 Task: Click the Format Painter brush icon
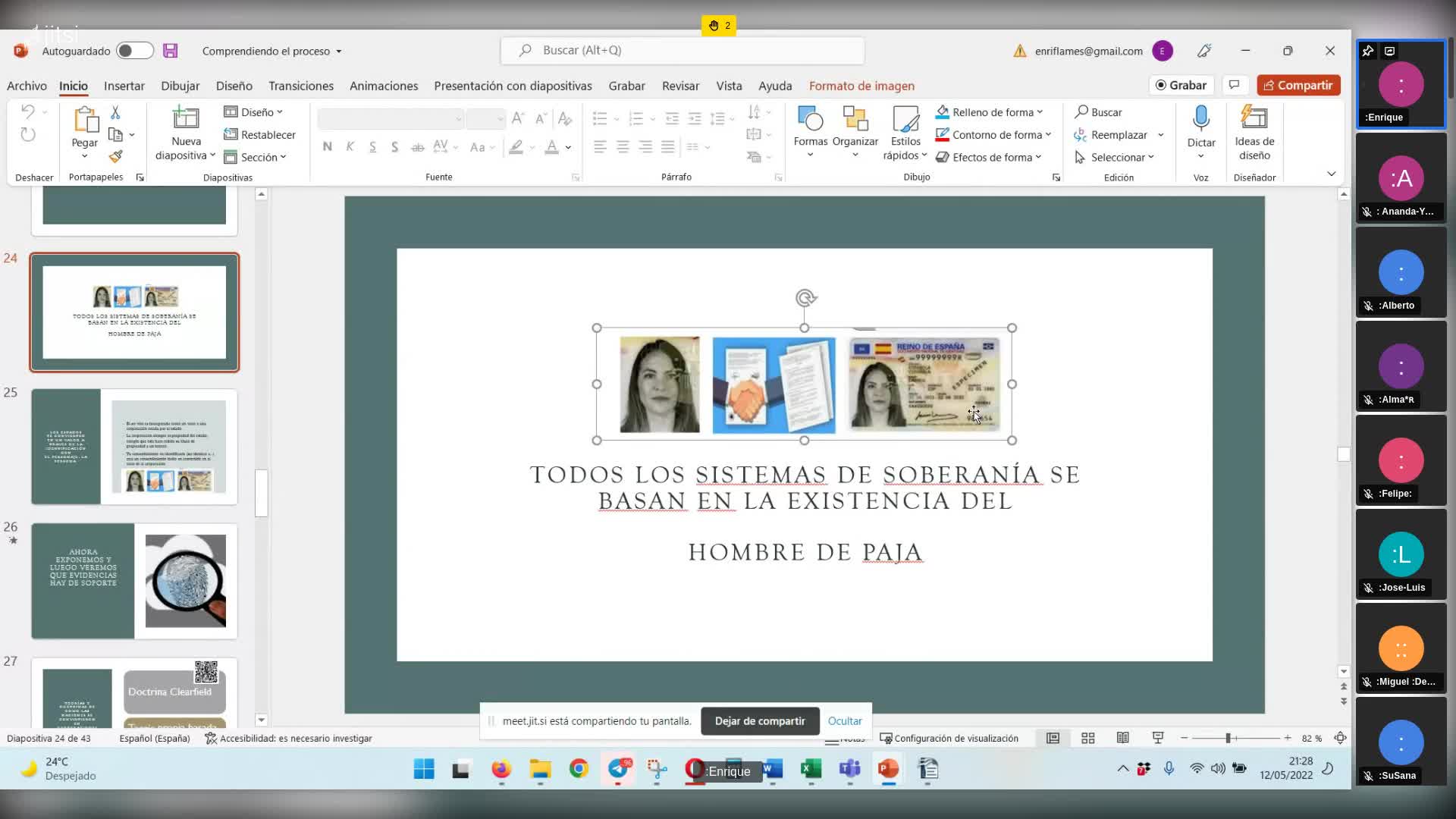pos(115,156)
